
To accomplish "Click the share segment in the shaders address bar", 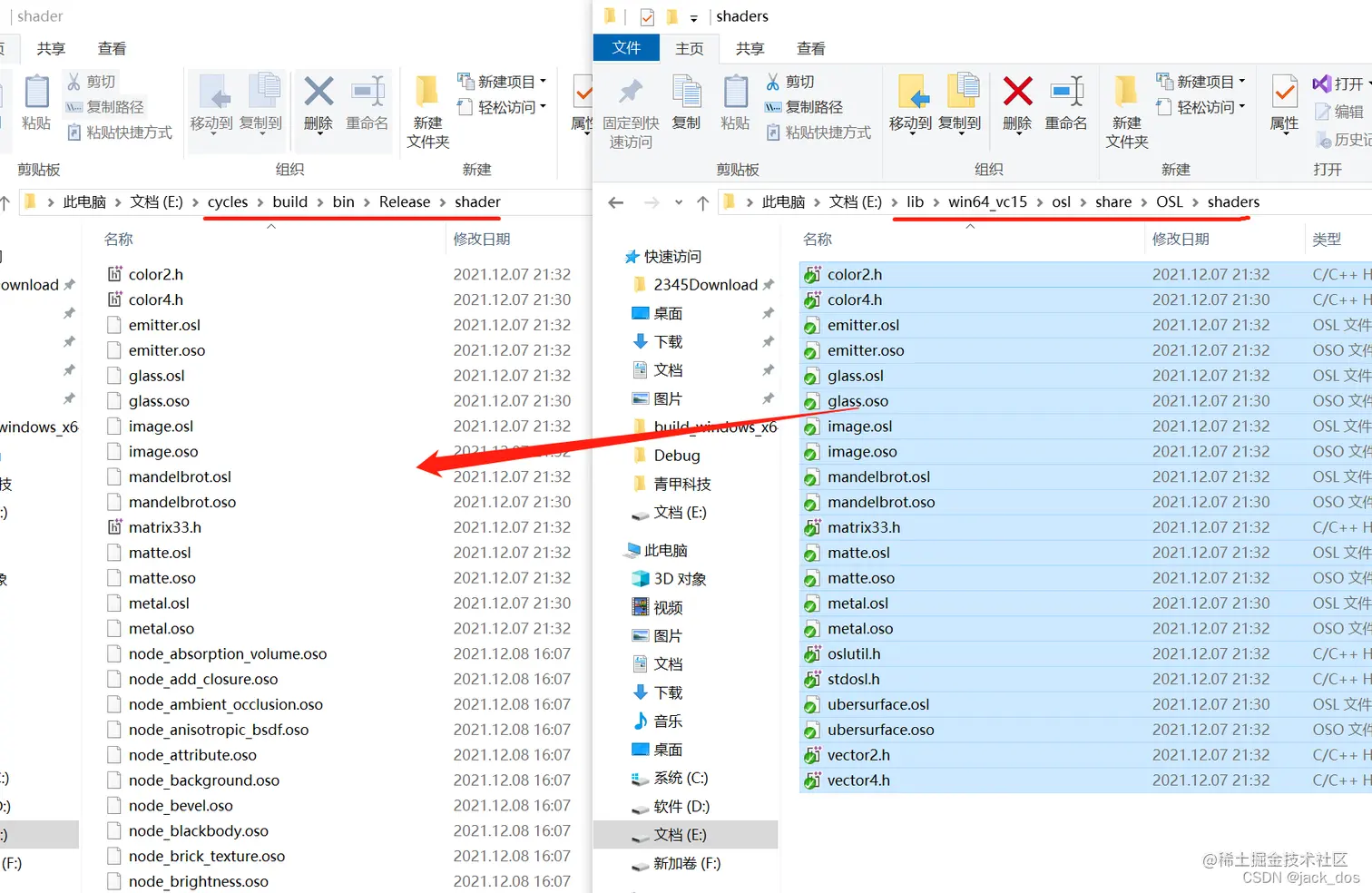I will click(x=1113, y=202).
